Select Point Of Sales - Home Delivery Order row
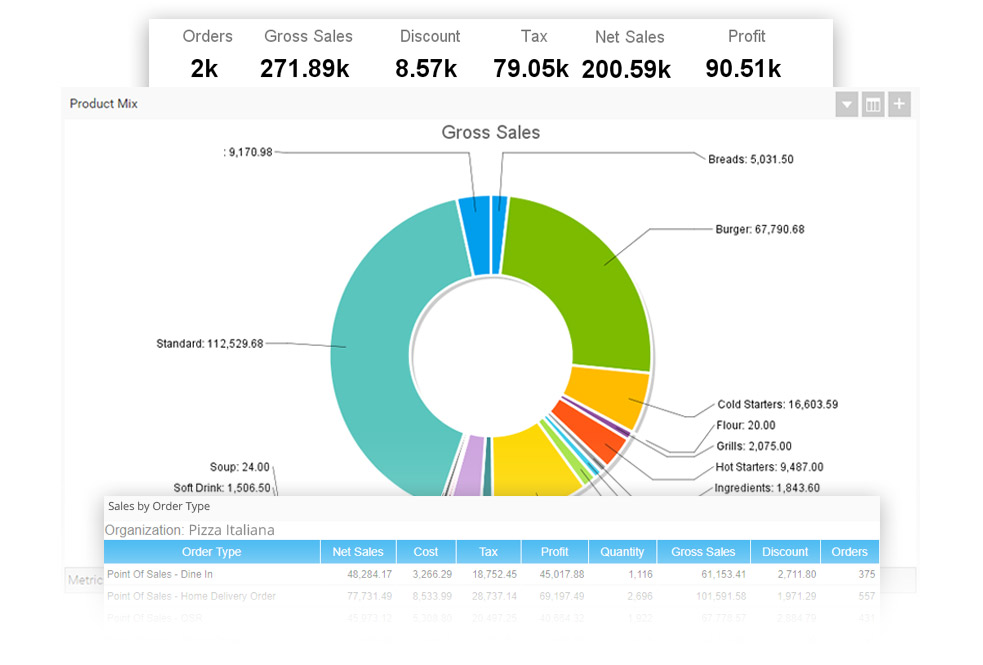The image size is (983, 665). pyautogui.click(x=492, y=596)
